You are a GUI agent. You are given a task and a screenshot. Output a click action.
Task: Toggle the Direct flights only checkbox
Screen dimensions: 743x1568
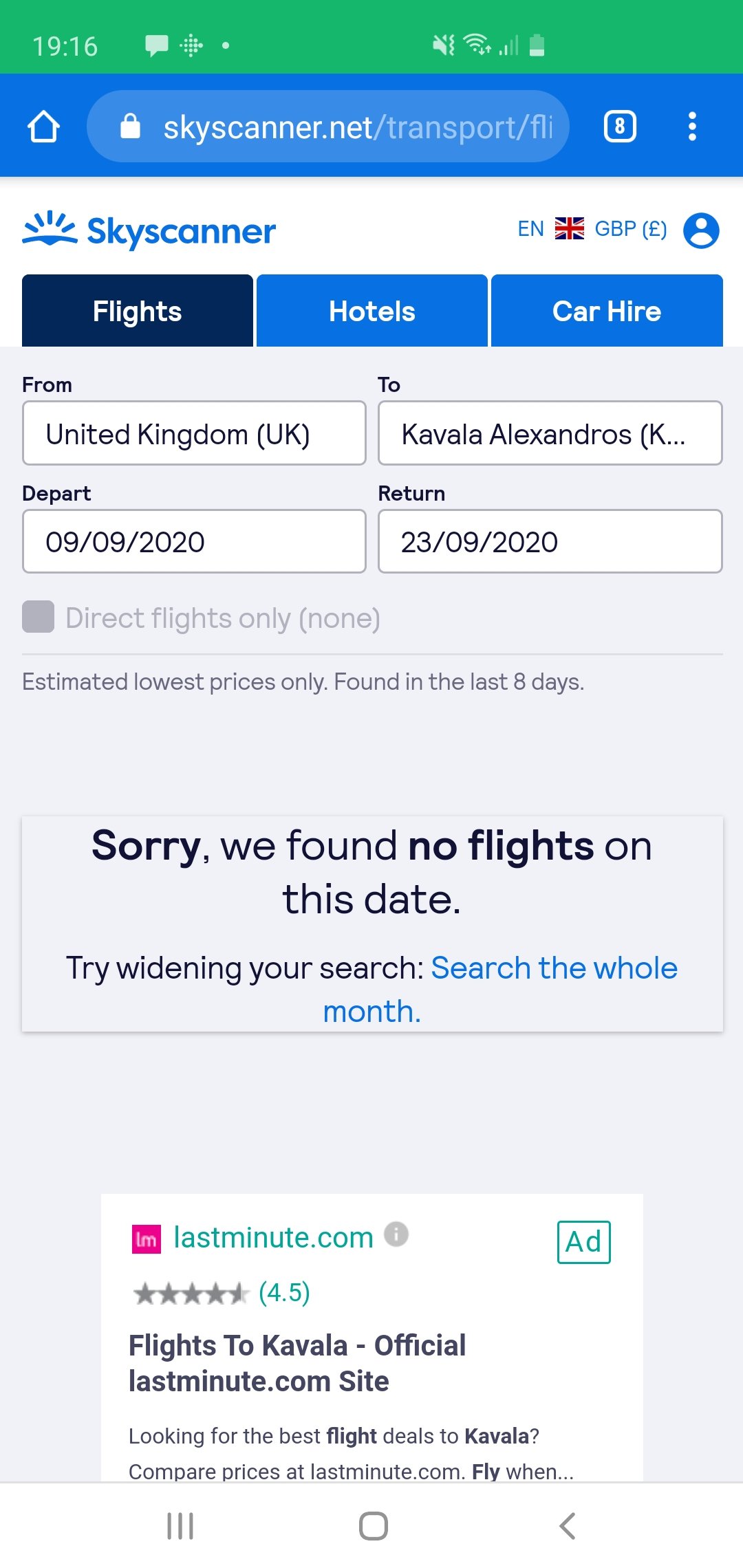click(39, 617)
